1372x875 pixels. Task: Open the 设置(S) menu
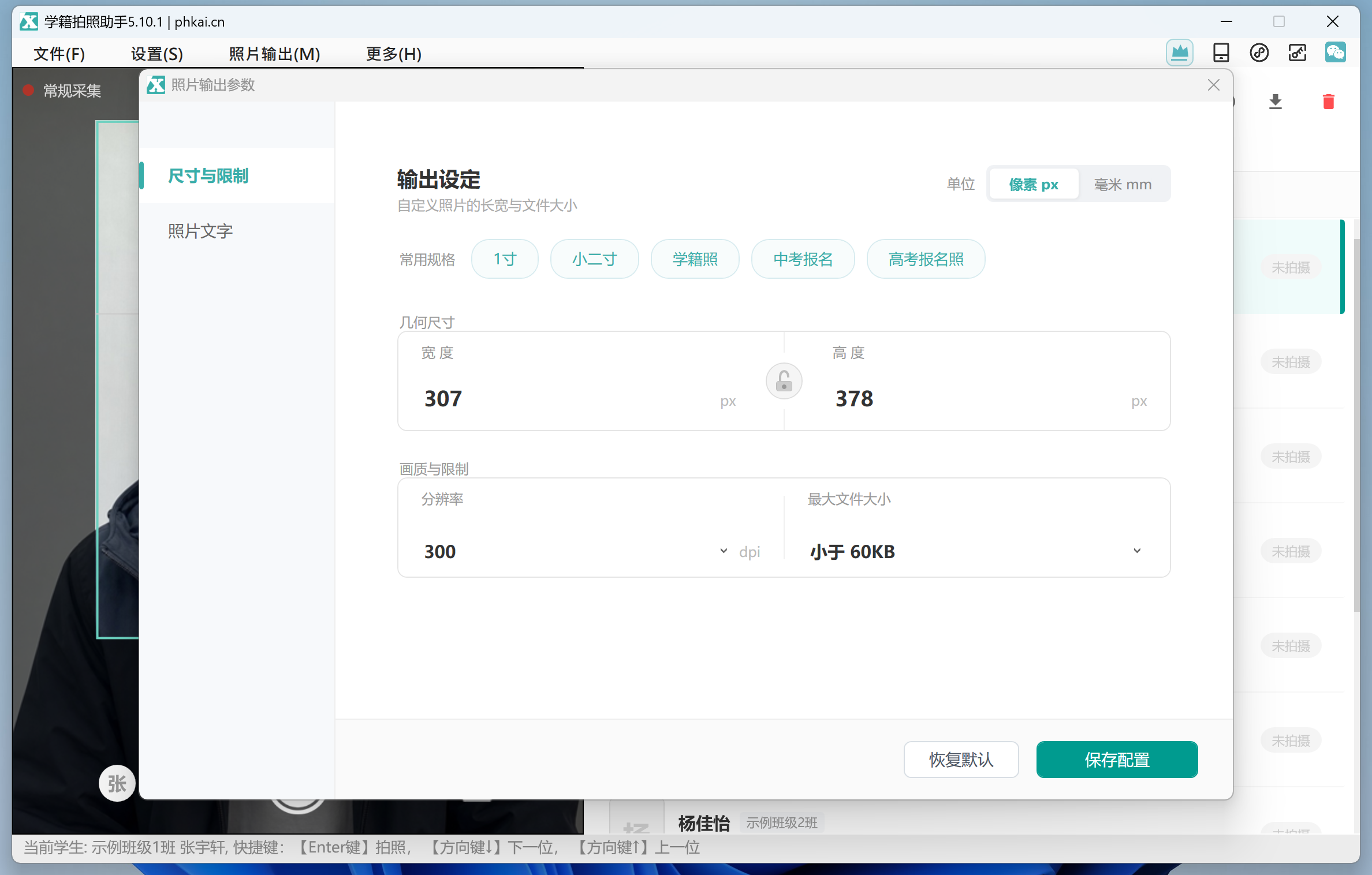click(x=156, y=54)
